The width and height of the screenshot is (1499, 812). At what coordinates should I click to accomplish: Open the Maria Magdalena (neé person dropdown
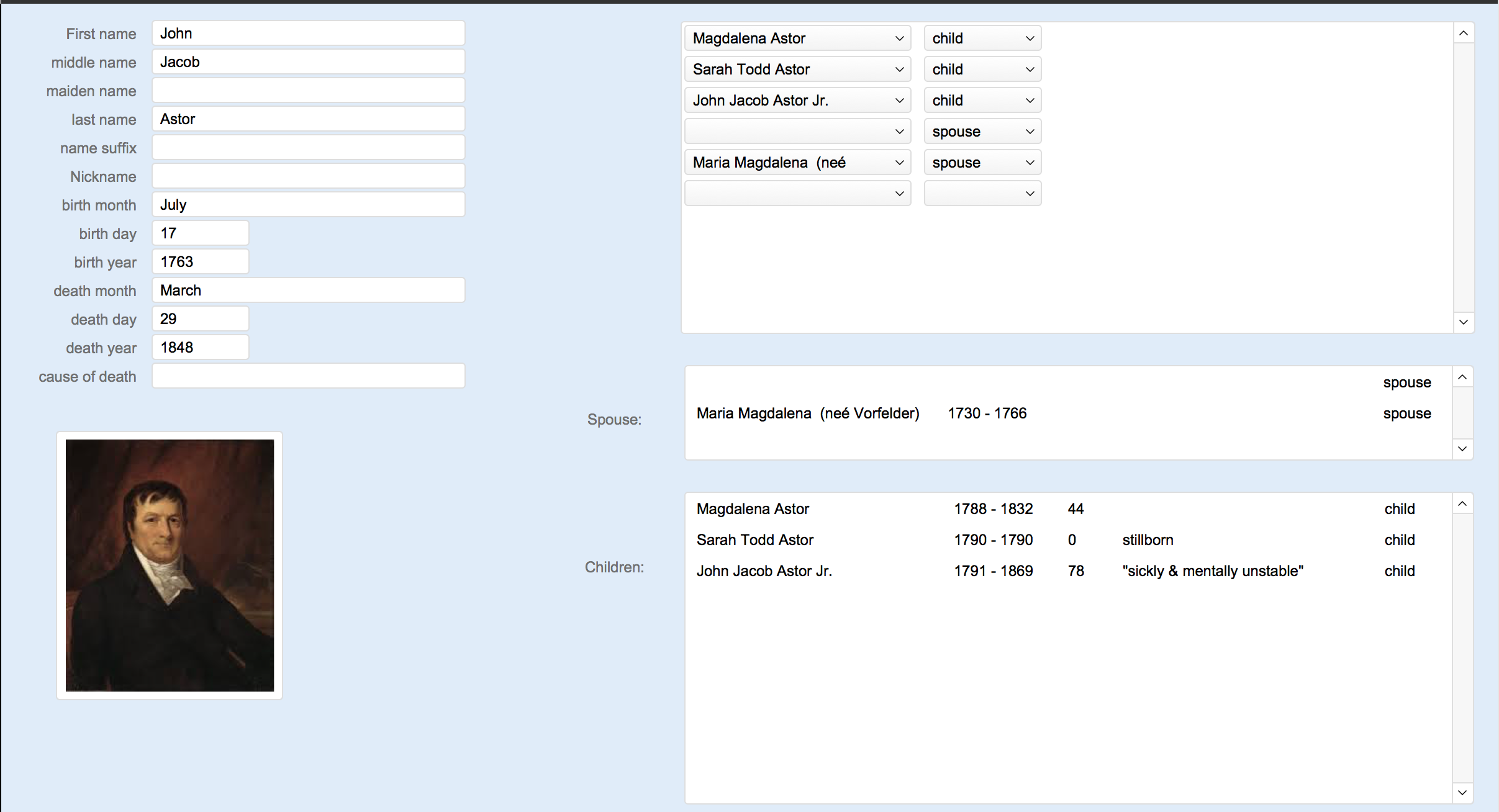click(797, 163)
